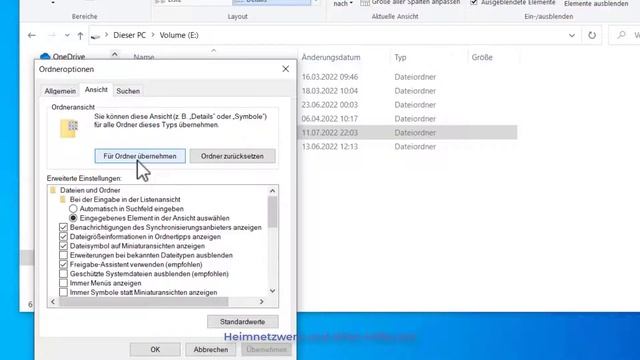
Task: Sort by Größe column header
Action: point(482,57)
